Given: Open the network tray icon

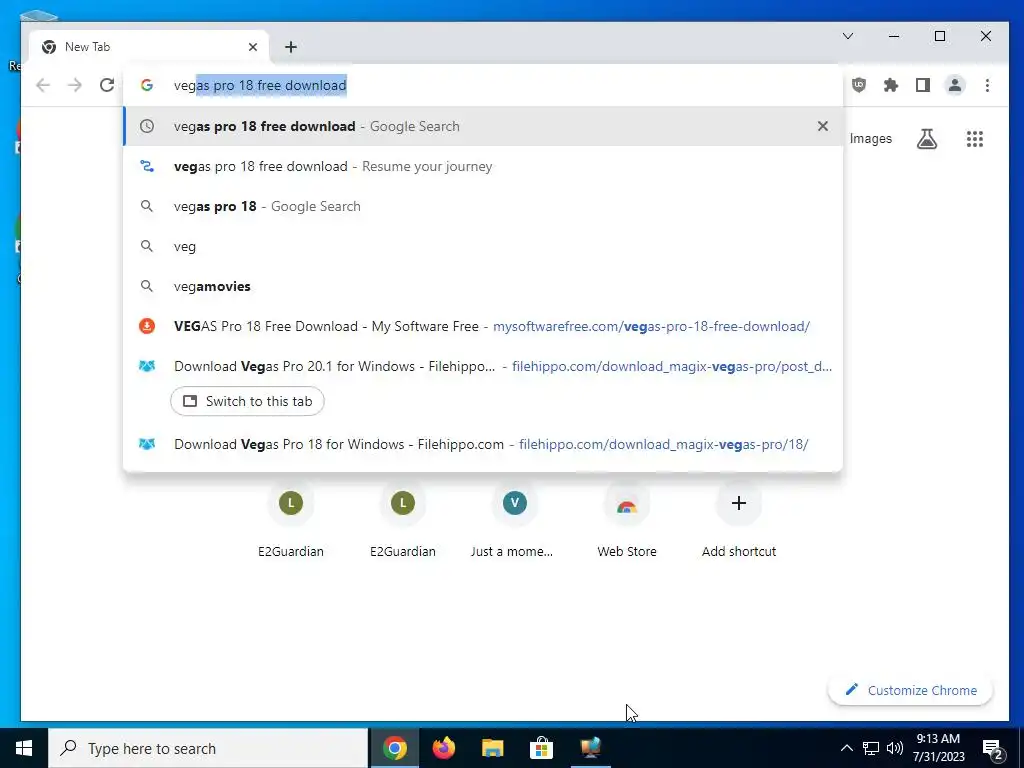Looking at the screenshot, I should (x=871, y=748).
